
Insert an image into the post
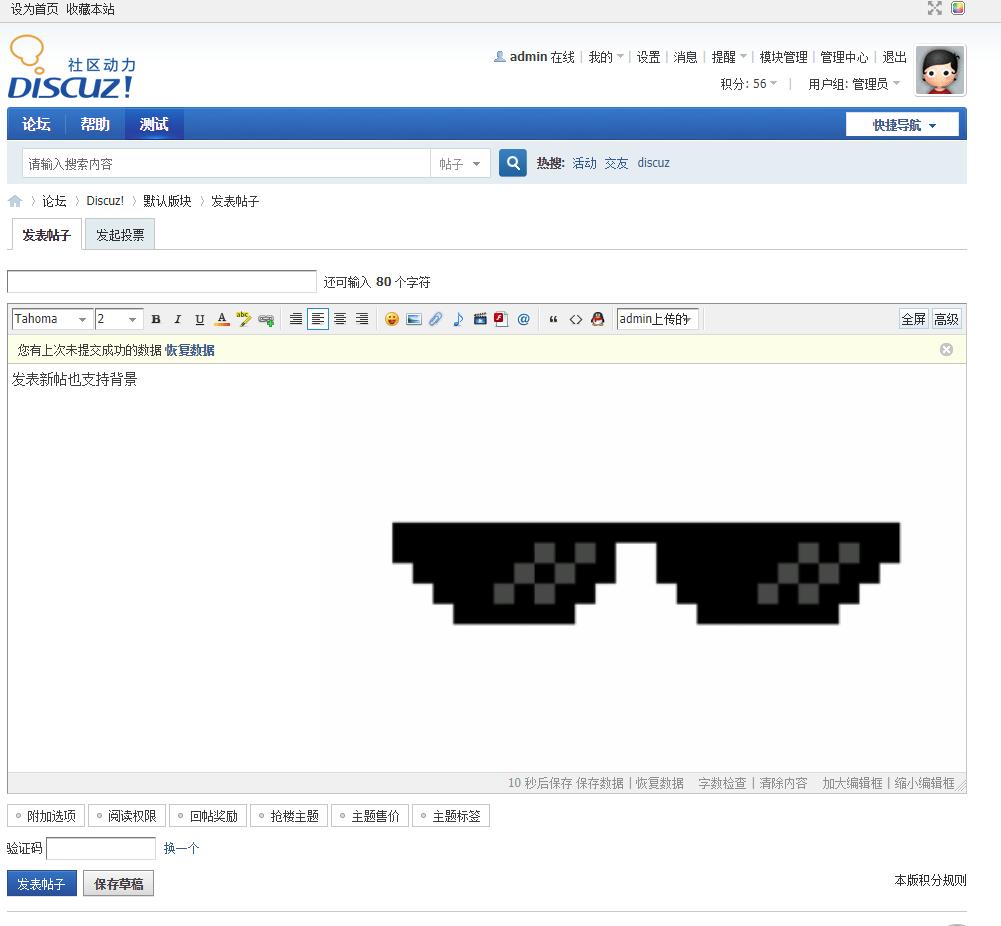[414, 319]
